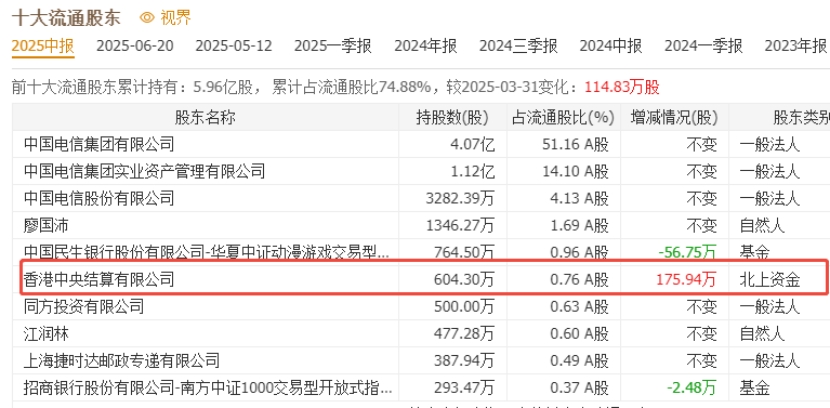Select the 2024中报 tab
830x408 pixels.
tap(611, 46)
